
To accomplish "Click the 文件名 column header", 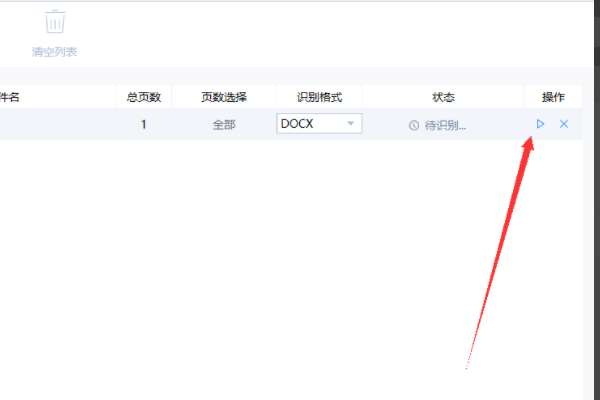I will click(8, 97).
